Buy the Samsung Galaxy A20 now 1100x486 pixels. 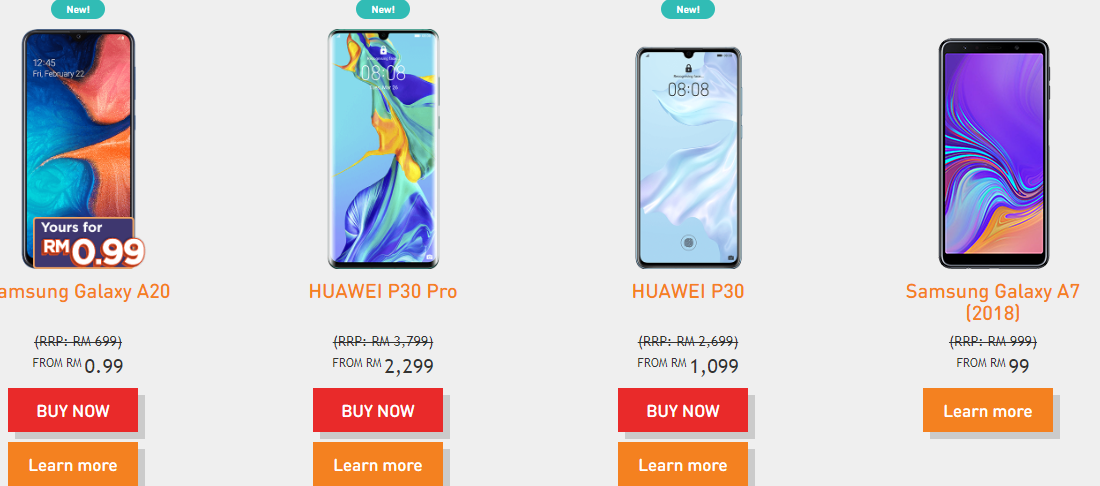point(73,410)
